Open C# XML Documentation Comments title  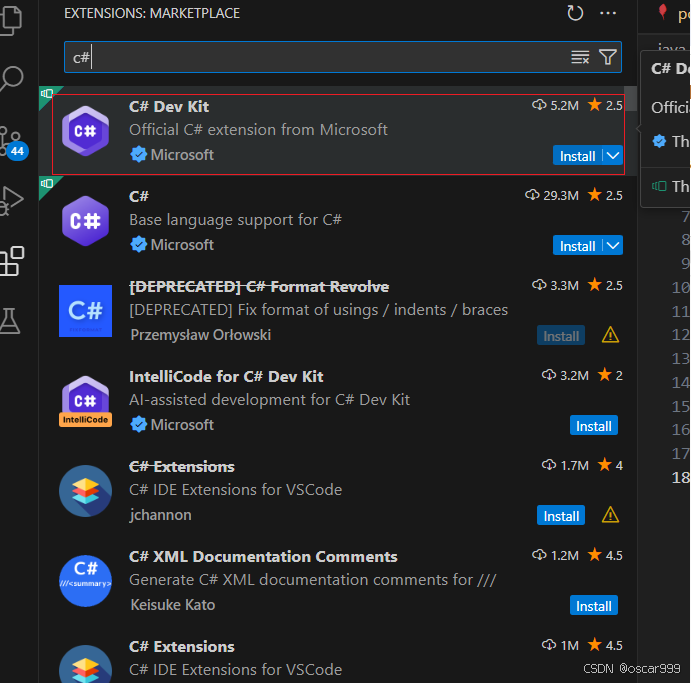point(263,557)
